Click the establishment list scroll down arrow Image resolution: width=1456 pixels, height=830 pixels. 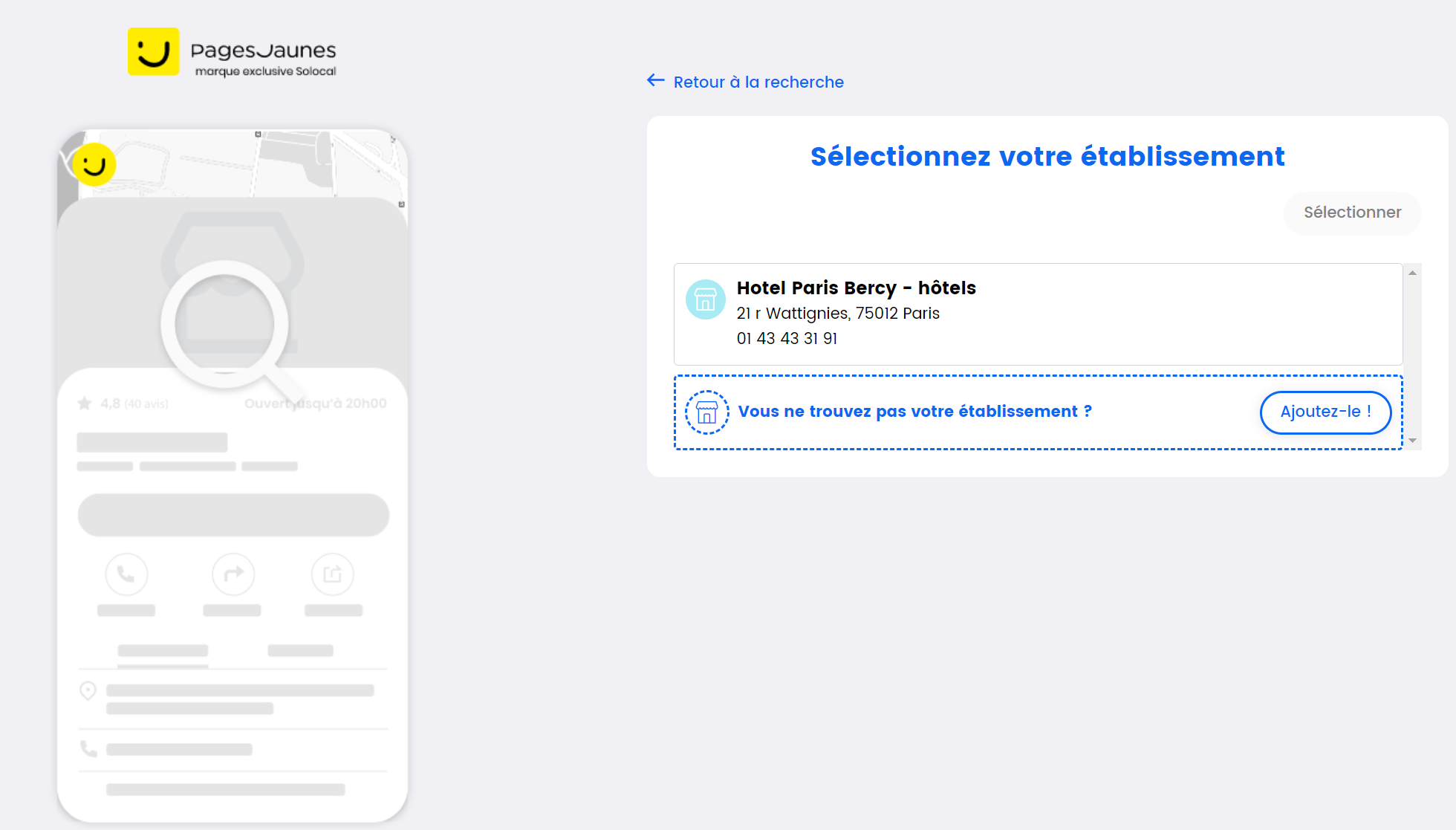1412,441
